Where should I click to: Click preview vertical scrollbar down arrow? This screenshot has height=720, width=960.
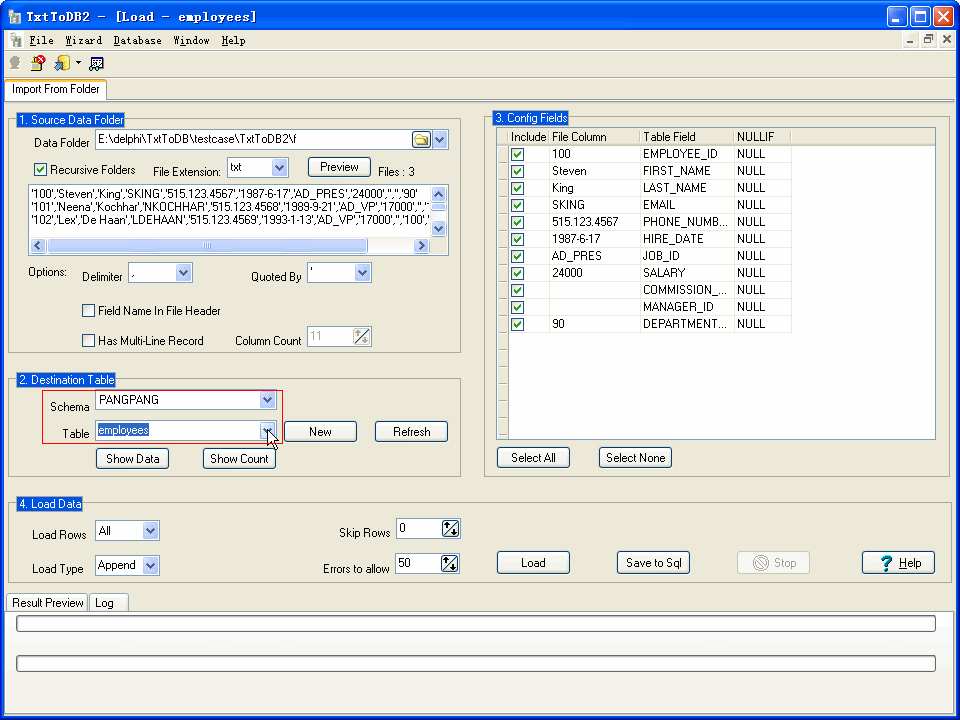[438, 228]
